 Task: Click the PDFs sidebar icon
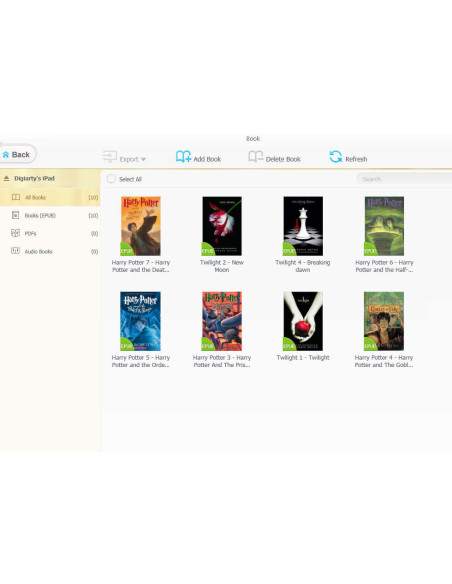15,233
